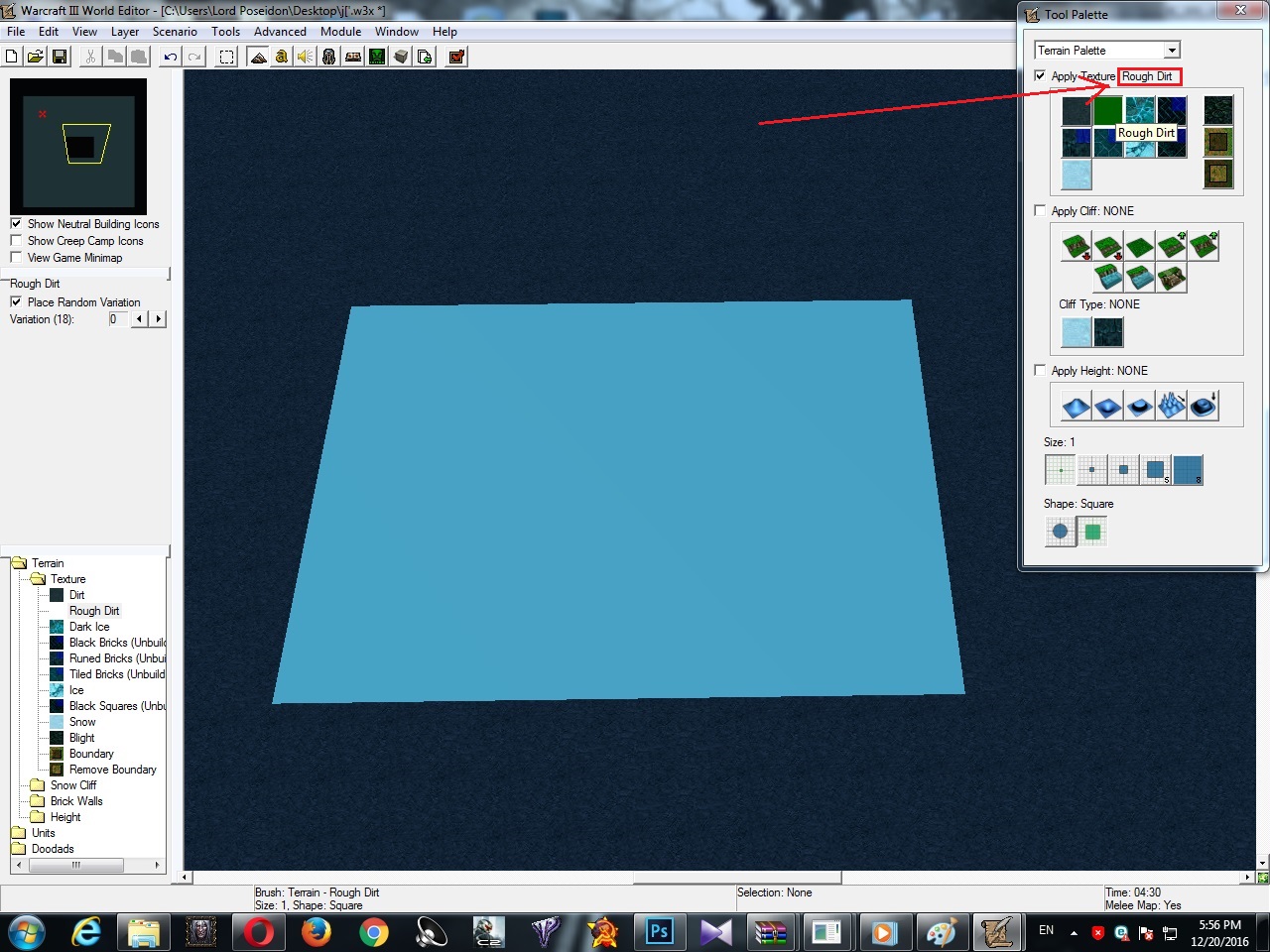
Task: Toggle Show Neutral Building Icons
Action: point(16,223)
